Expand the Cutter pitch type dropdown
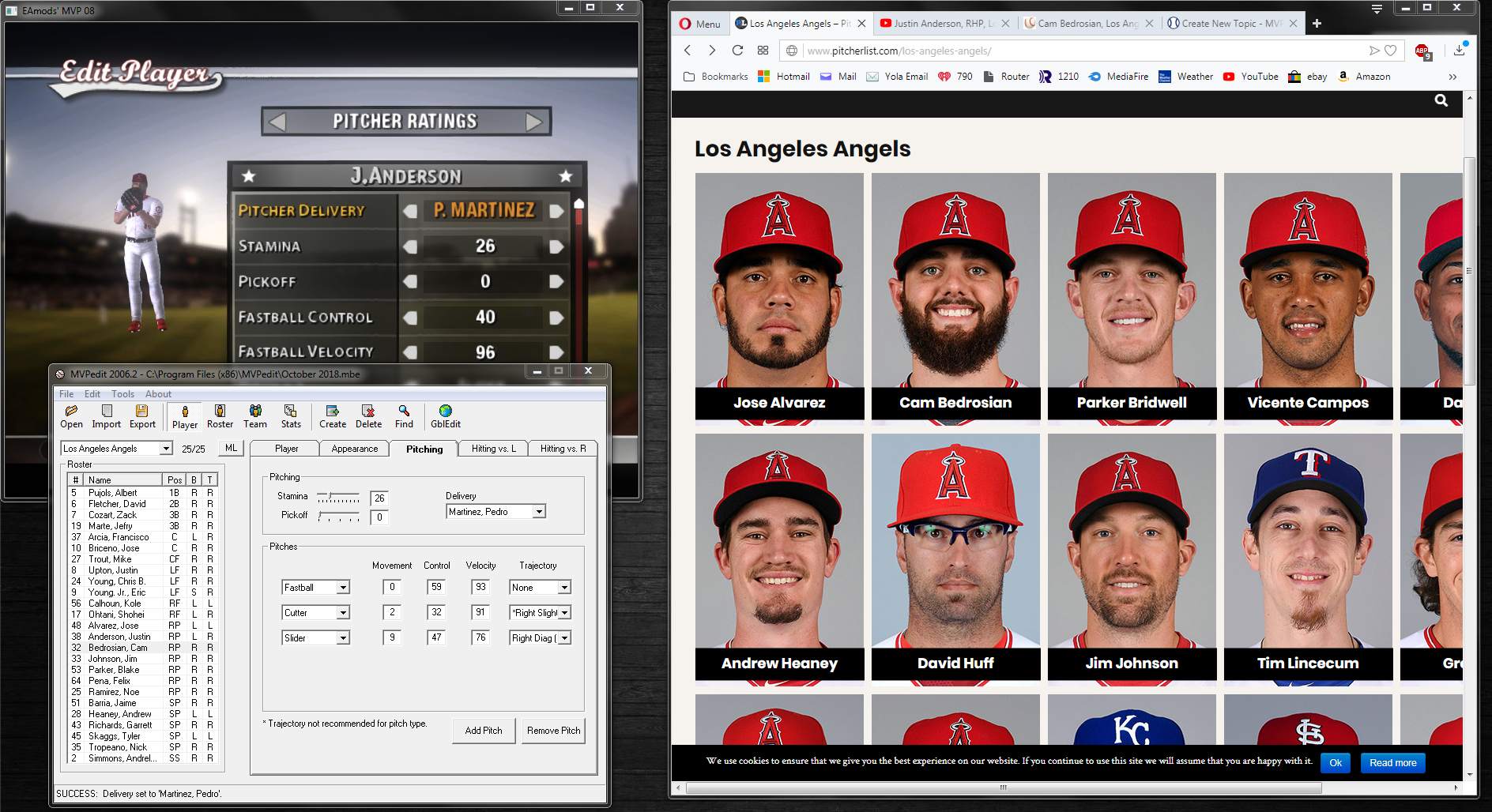The height and width of the screenshot is (812, 1492). click(343, 613)
